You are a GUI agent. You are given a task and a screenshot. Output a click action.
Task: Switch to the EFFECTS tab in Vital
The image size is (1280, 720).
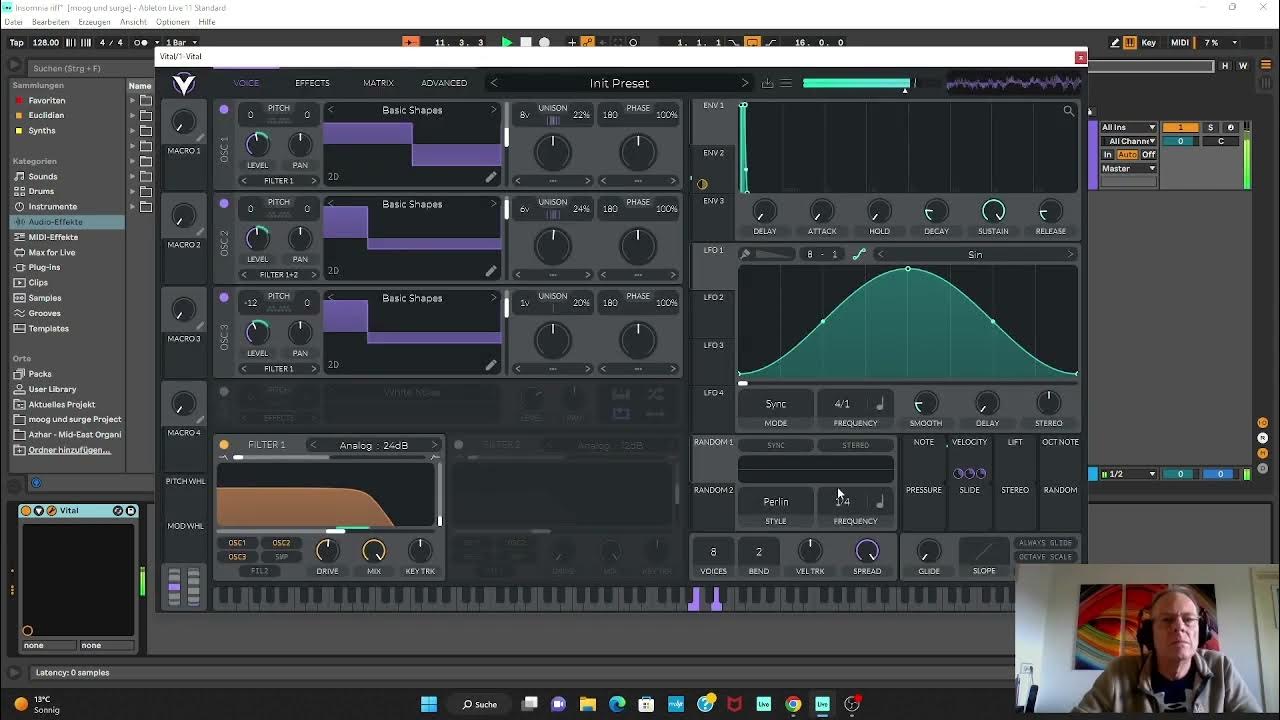click(x=312, y=83)
